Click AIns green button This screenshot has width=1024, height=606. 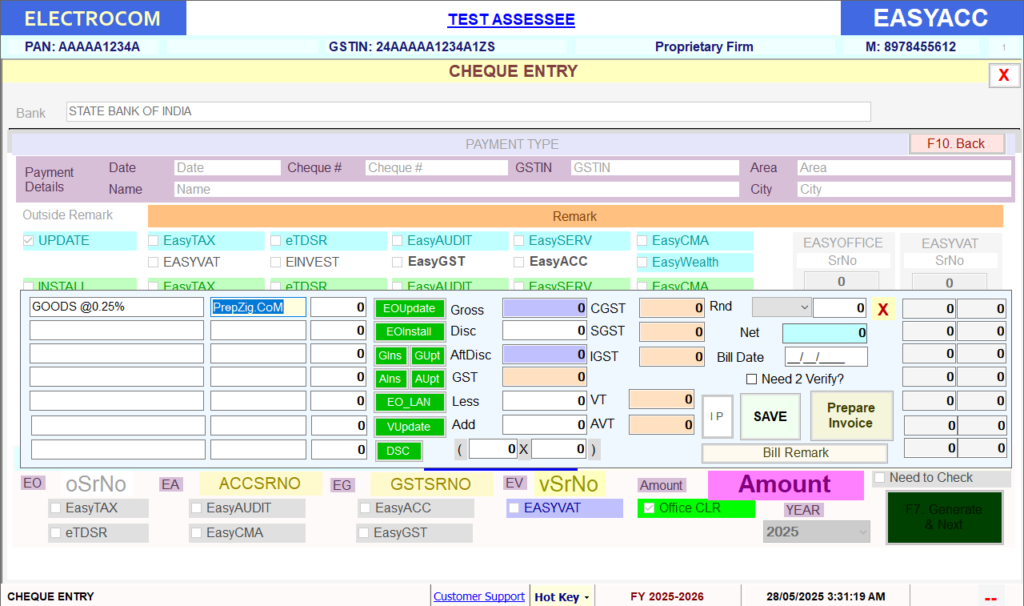(390, 379)
